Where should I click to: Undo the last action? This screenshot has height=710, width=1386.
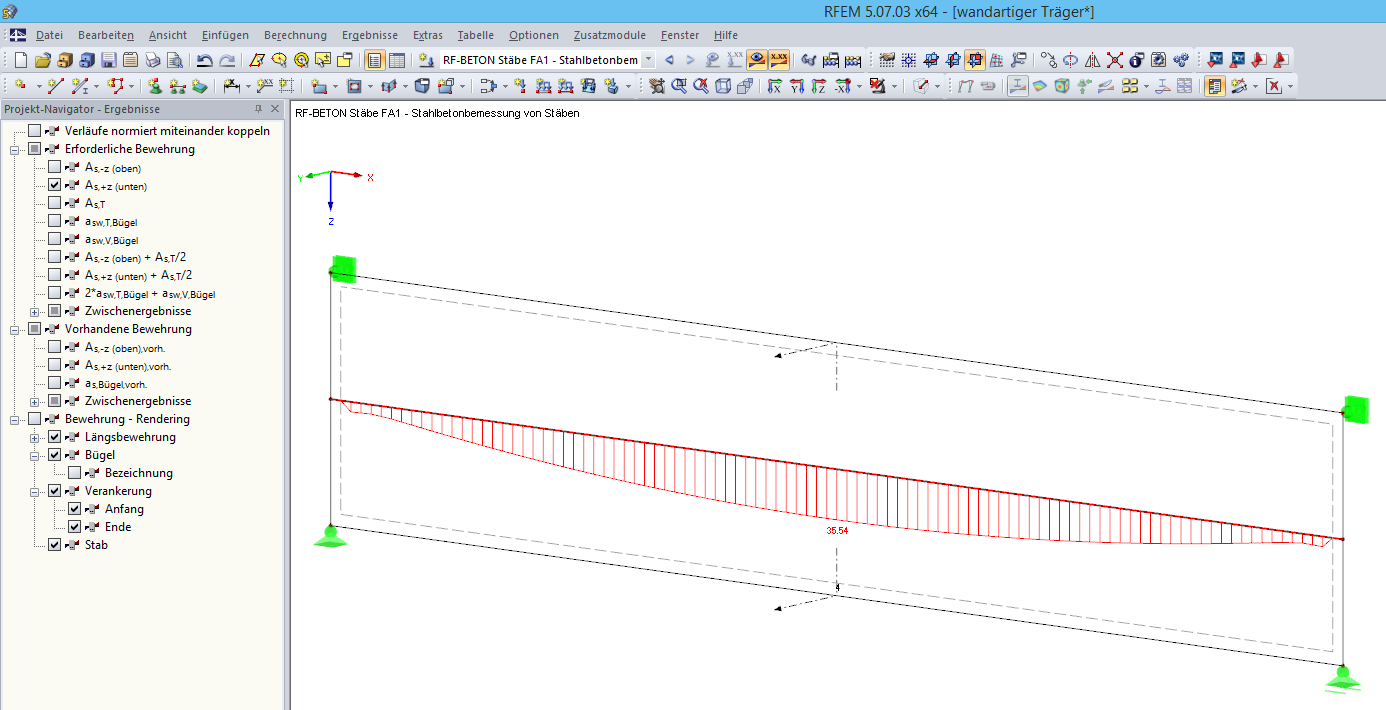tap(205, 60)
